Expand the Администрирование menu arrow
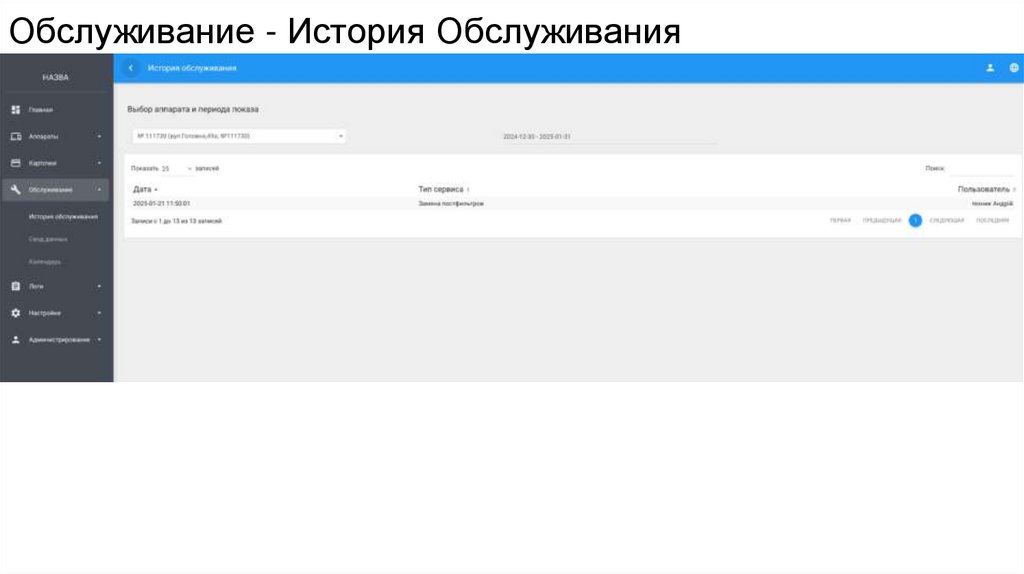Screen dimensions: 1024x574 pos(99,340)
